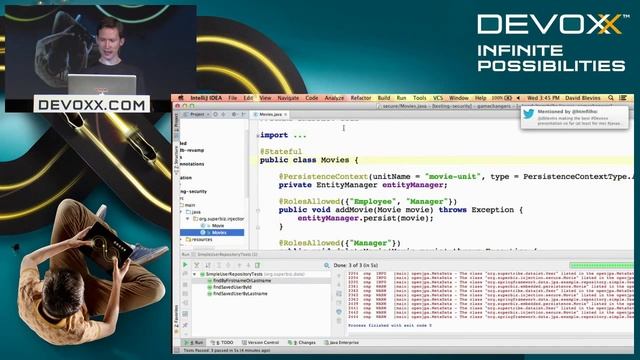Select the Movies.java editor tab

(270, 115)
